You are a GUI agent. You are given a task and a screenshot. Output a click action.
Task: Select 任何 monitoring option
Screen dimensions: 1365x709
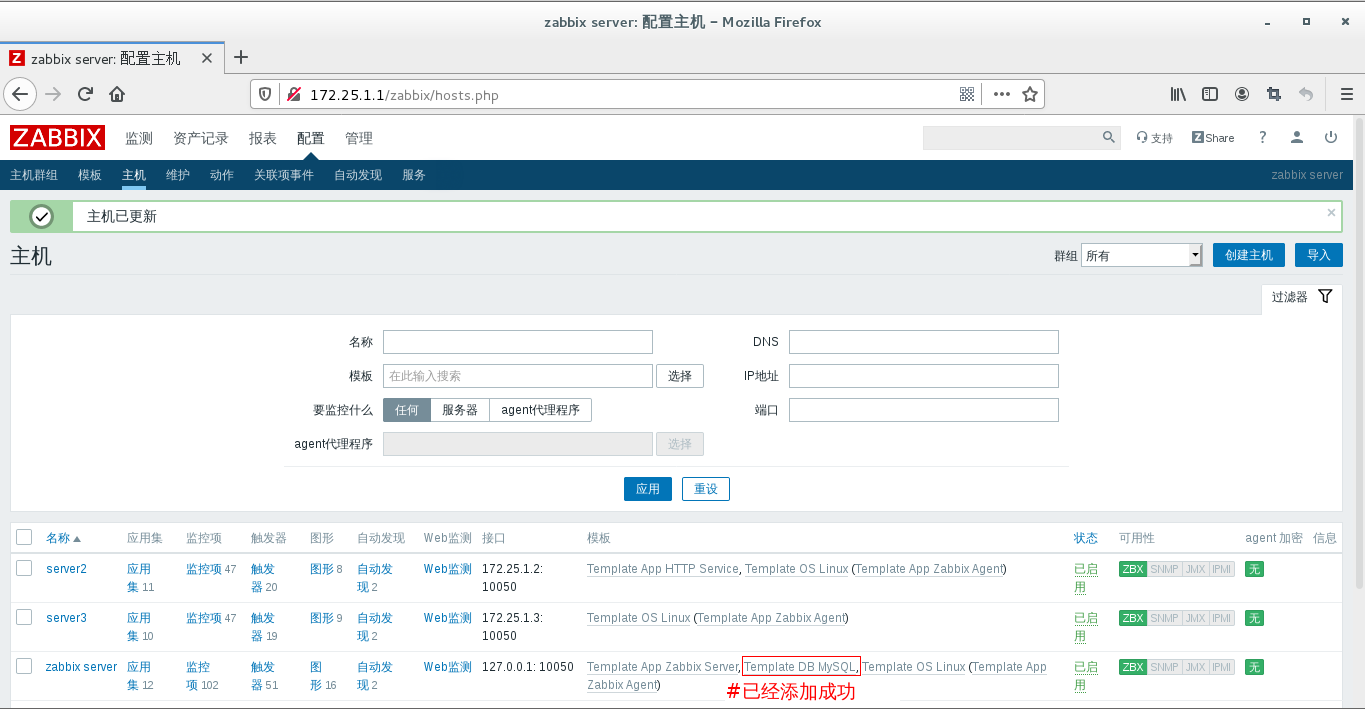click(407, 410)
